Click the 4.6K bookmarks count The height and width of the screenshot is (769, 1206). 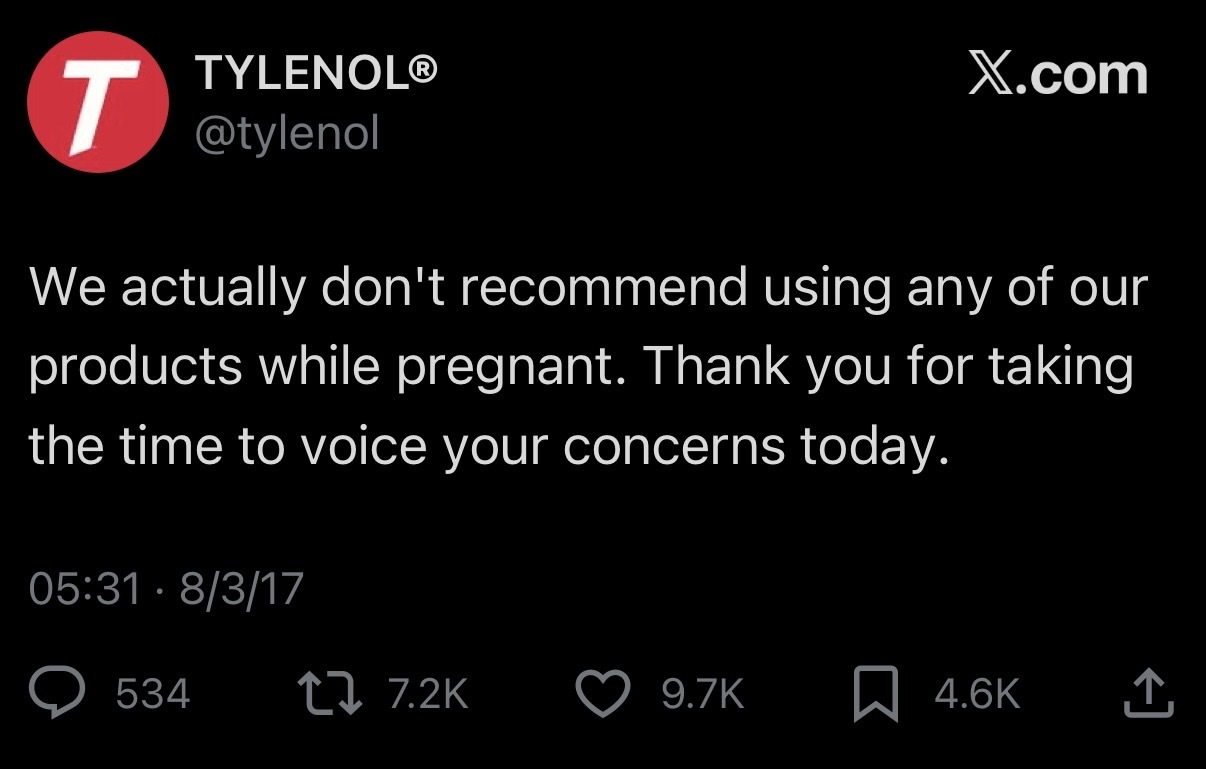tap(977, 694)
